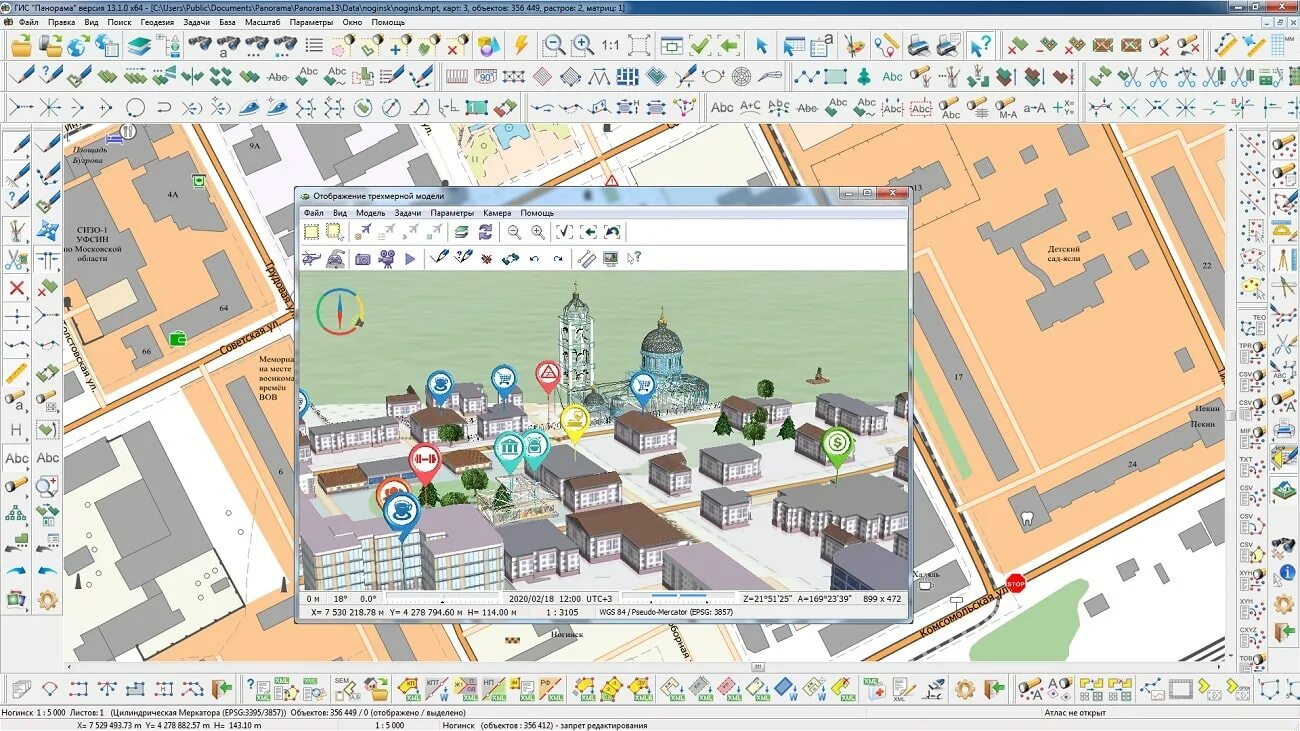The width and height of the screenshot is (1300, 731).
Task: Click the context help arrow-question icon
Action: pyautogui.click(x=982, y=45)
